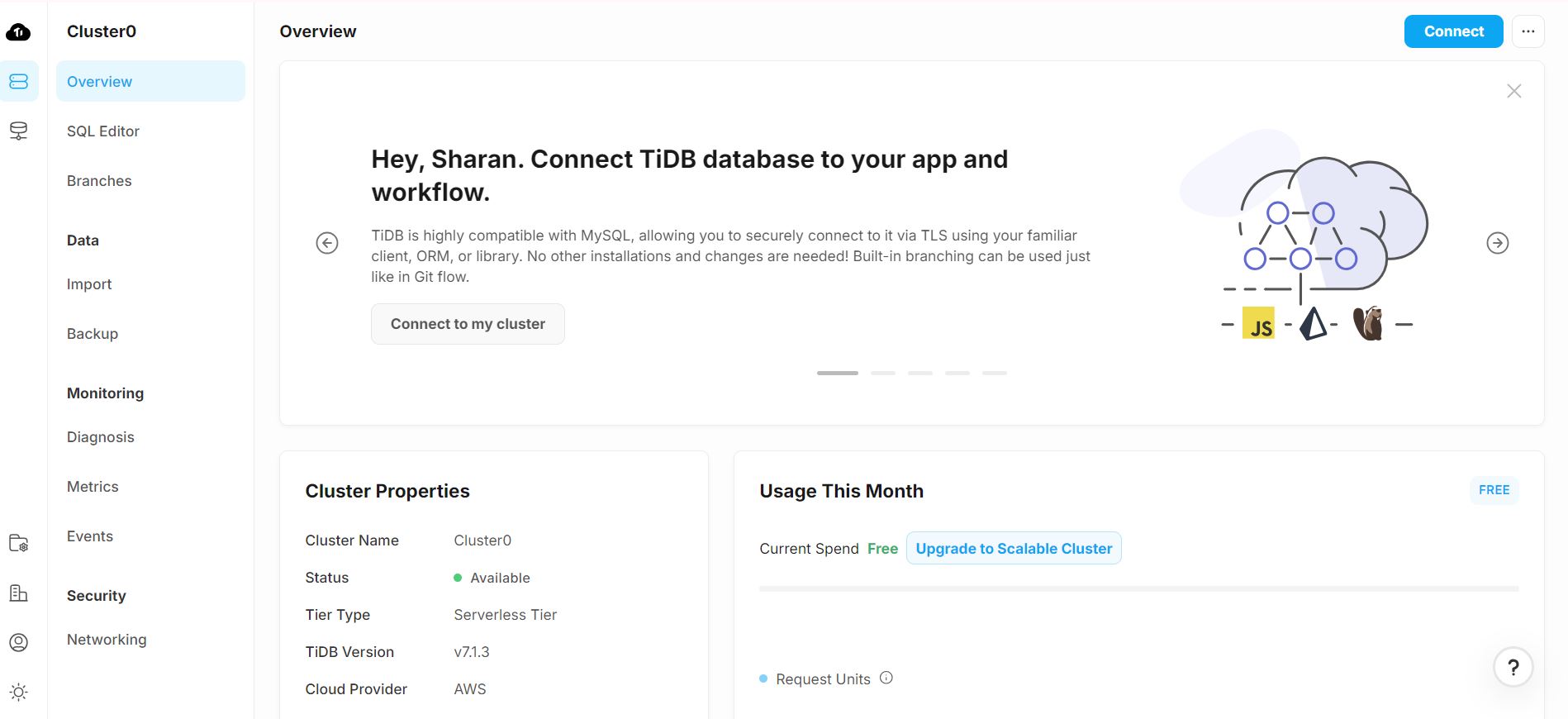1568x719 pixels.
Task: Click Upgrade to Scalable Cluster
Action: (1014, 548)
